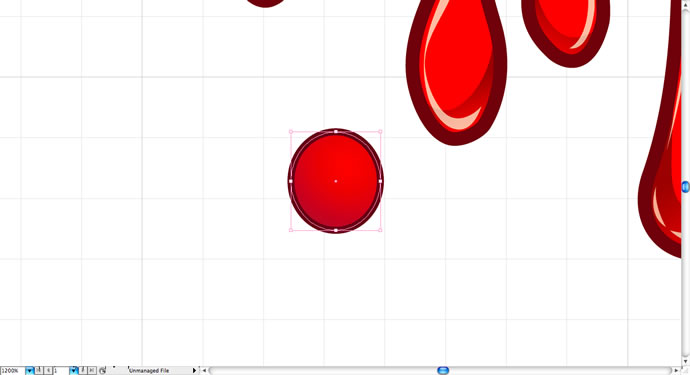Select the center point of the red ellipse
The height and width of the screenshot is (375, 690).
tap(336, 181)
